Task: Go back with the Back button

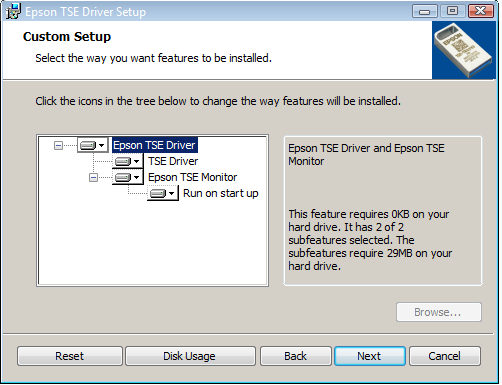Action: [296, 356]
